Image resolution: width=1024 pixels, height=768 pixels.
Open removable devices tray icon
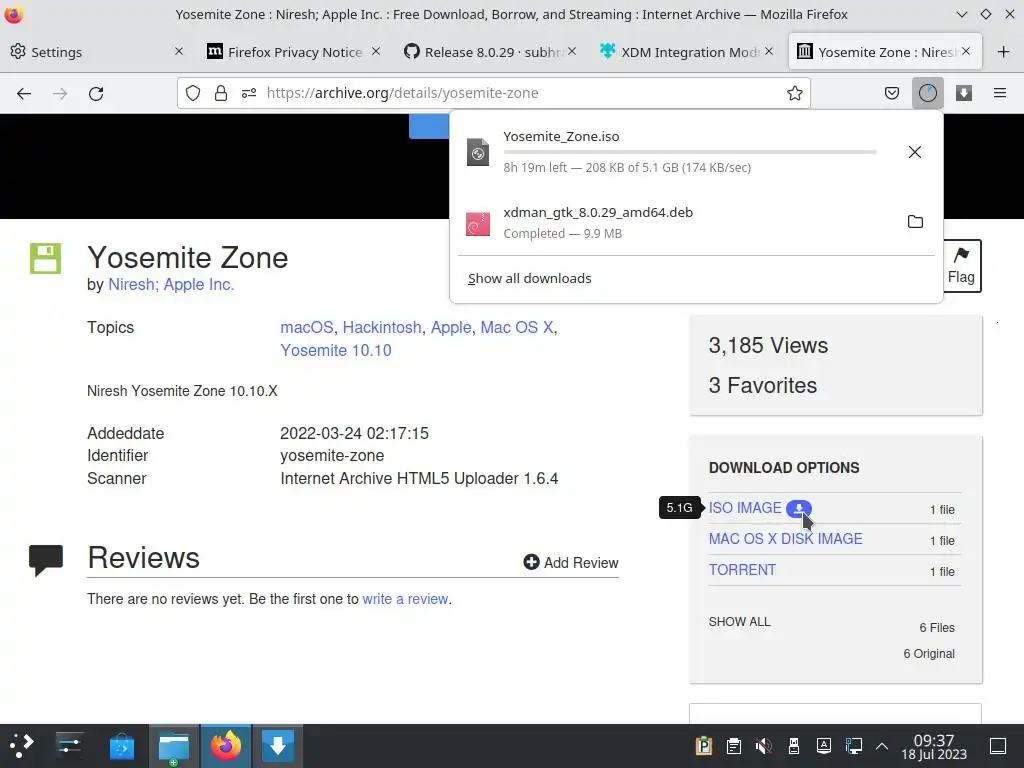click(793, 746)
